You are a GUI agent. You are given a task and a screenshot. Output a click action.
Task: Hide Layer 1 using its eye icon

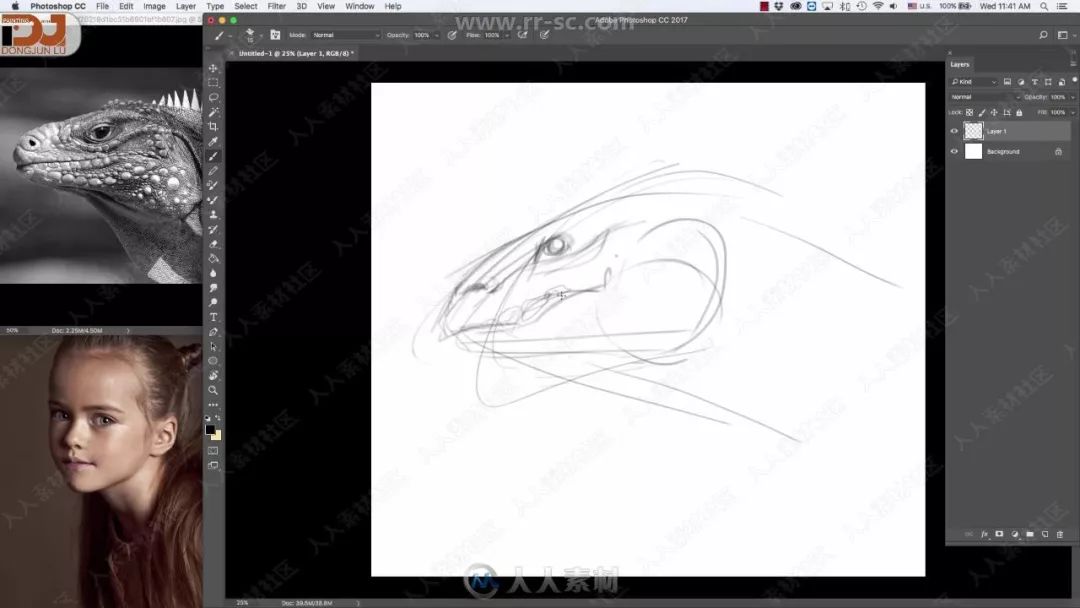point(954,131)
